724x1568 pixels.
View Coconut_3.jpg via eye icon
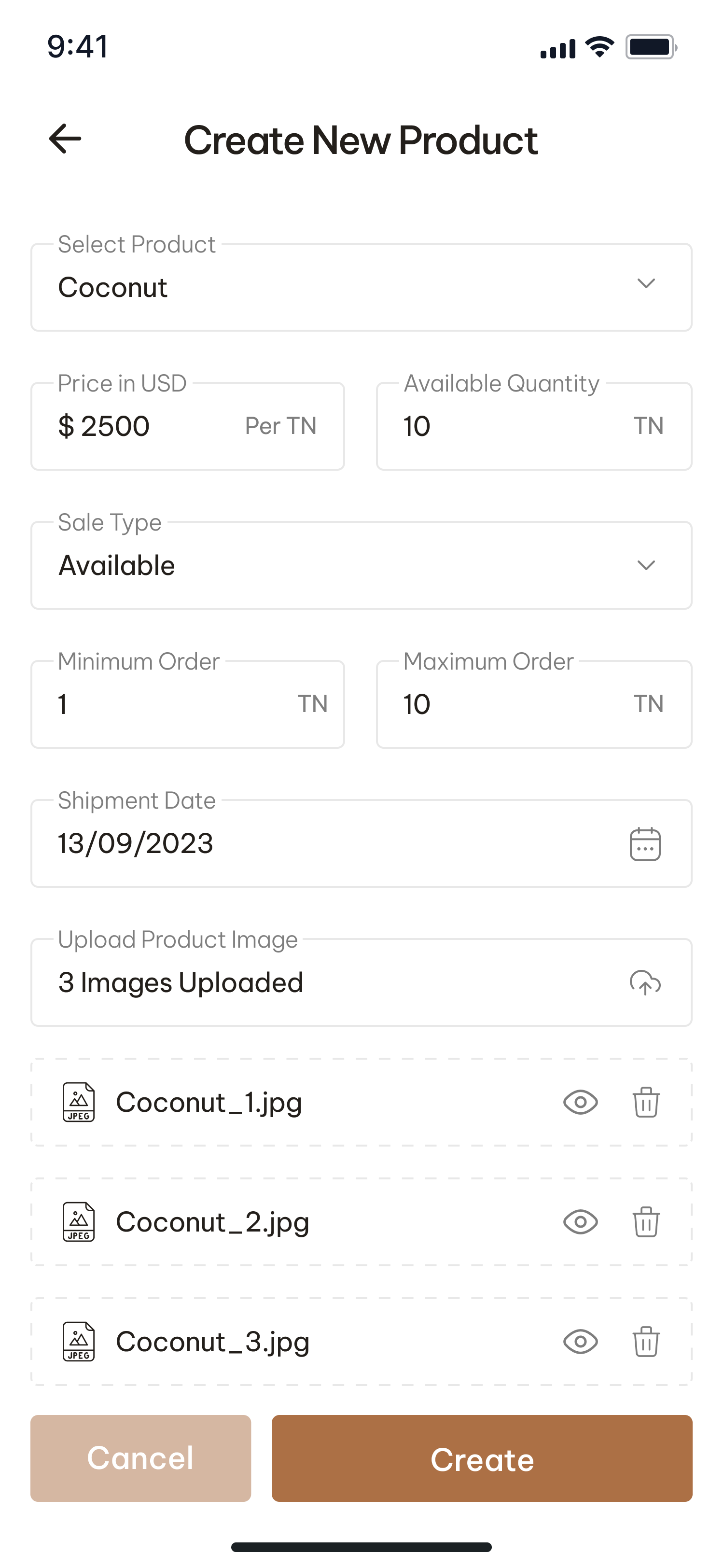click(581, 1342)
